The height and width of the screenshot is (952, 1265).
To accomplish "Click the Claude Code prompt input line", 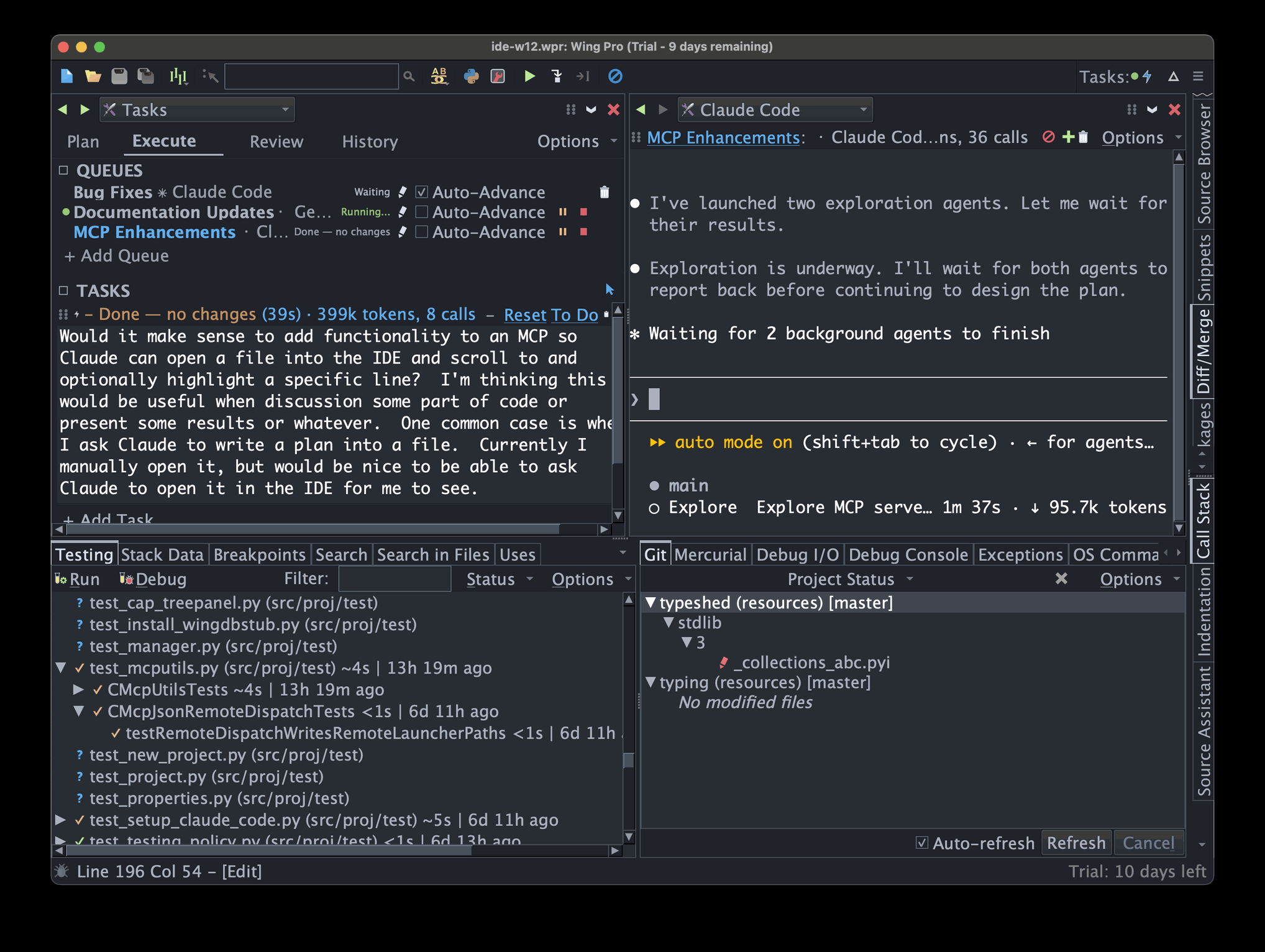I will (x=898, y=399).
